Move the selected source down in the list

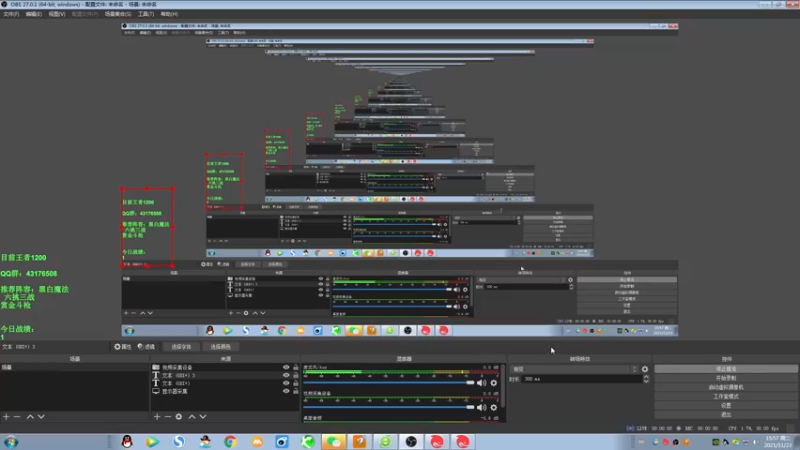pyautogui.click(x=203, y=417)
